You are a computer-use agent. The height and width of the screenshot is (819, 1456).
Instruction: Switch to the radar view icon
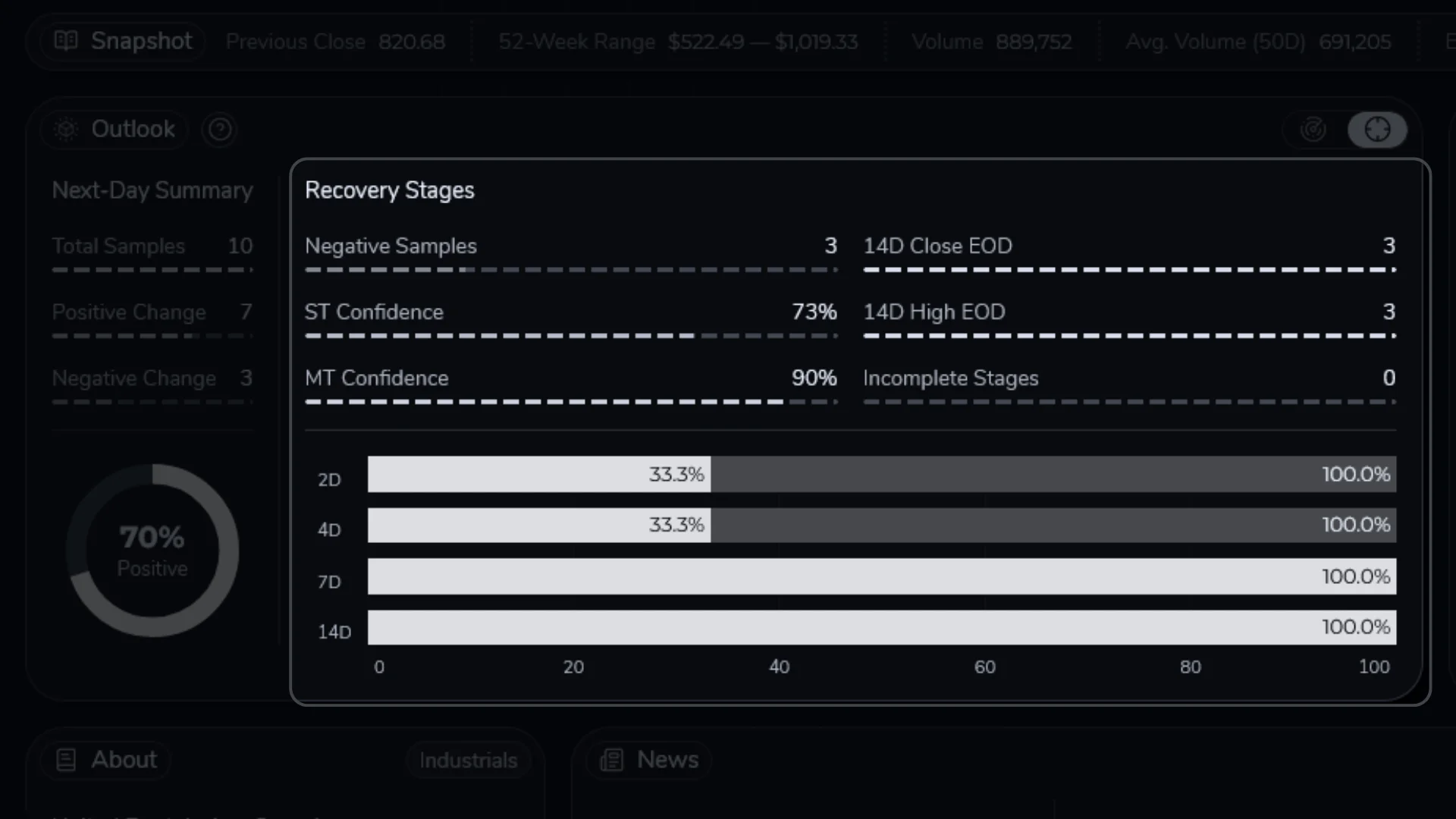(x=1313, y=130)
